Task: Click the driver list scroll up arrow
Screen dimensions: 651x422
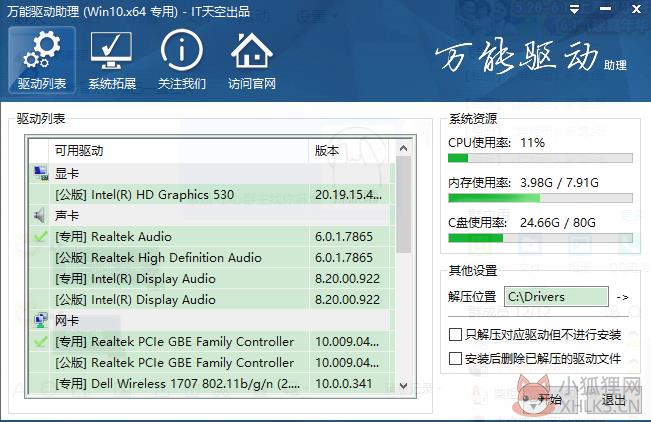Action: (403, 148)
